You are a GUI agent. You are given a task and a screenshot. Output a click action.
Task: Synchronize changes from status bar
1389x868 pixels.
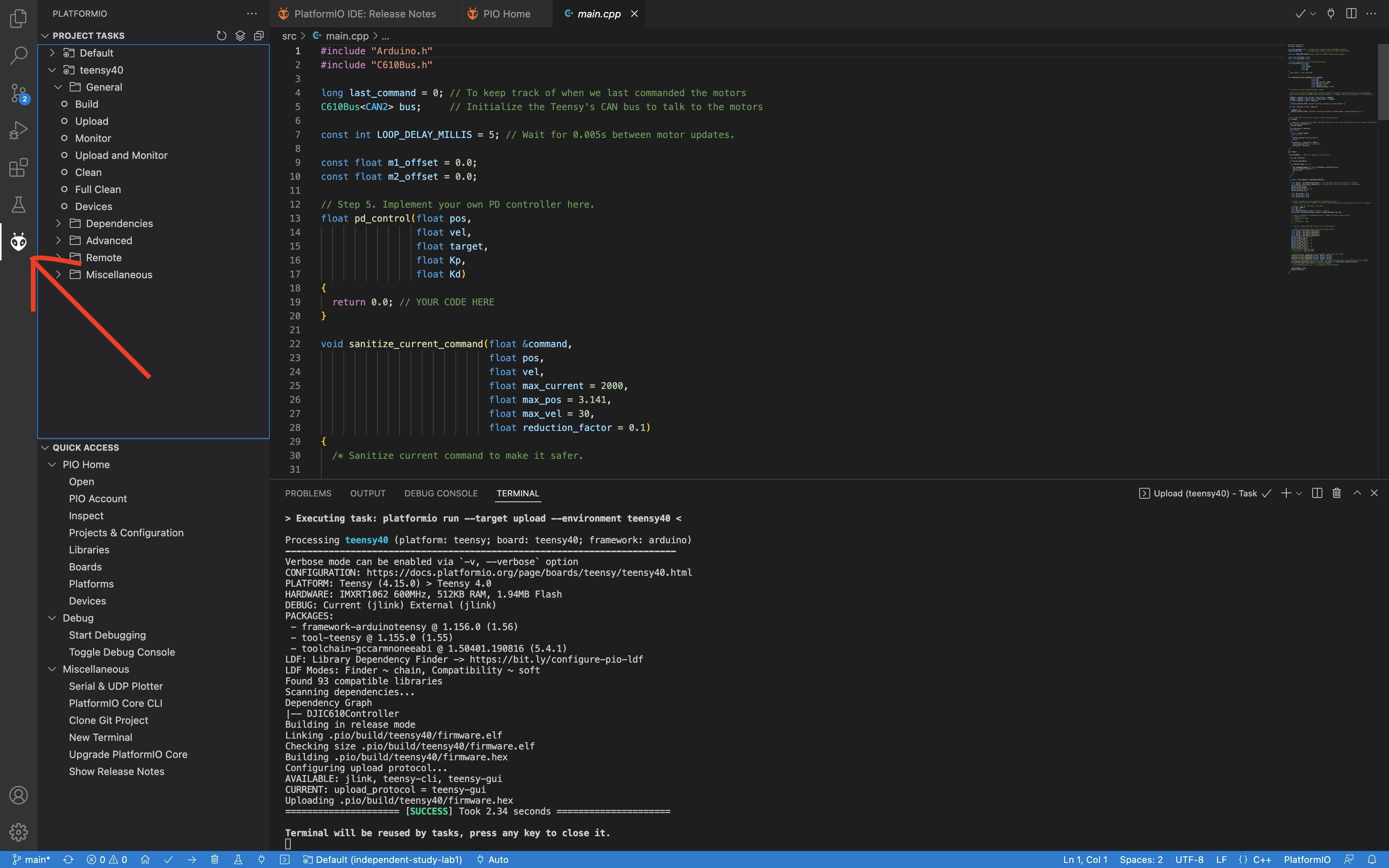(x=68, y=859)
